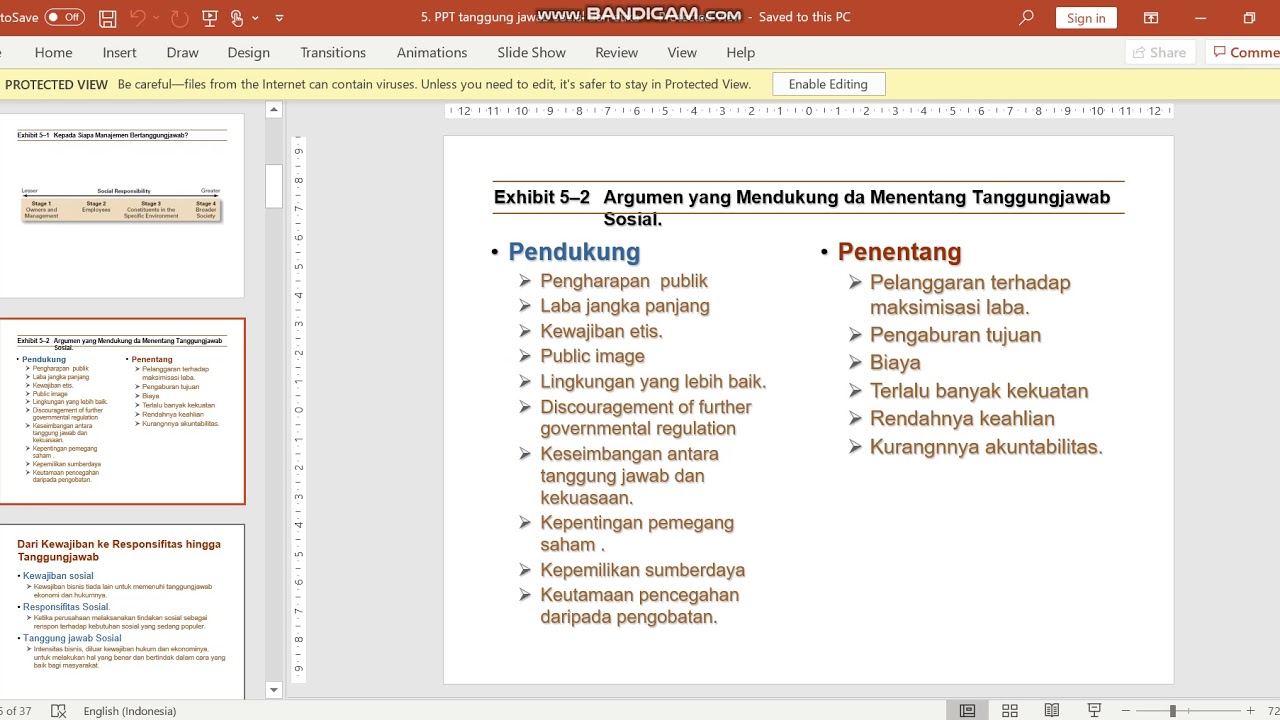Select the Exhibit 5-1 slide thumbnail

coord(122,204)
